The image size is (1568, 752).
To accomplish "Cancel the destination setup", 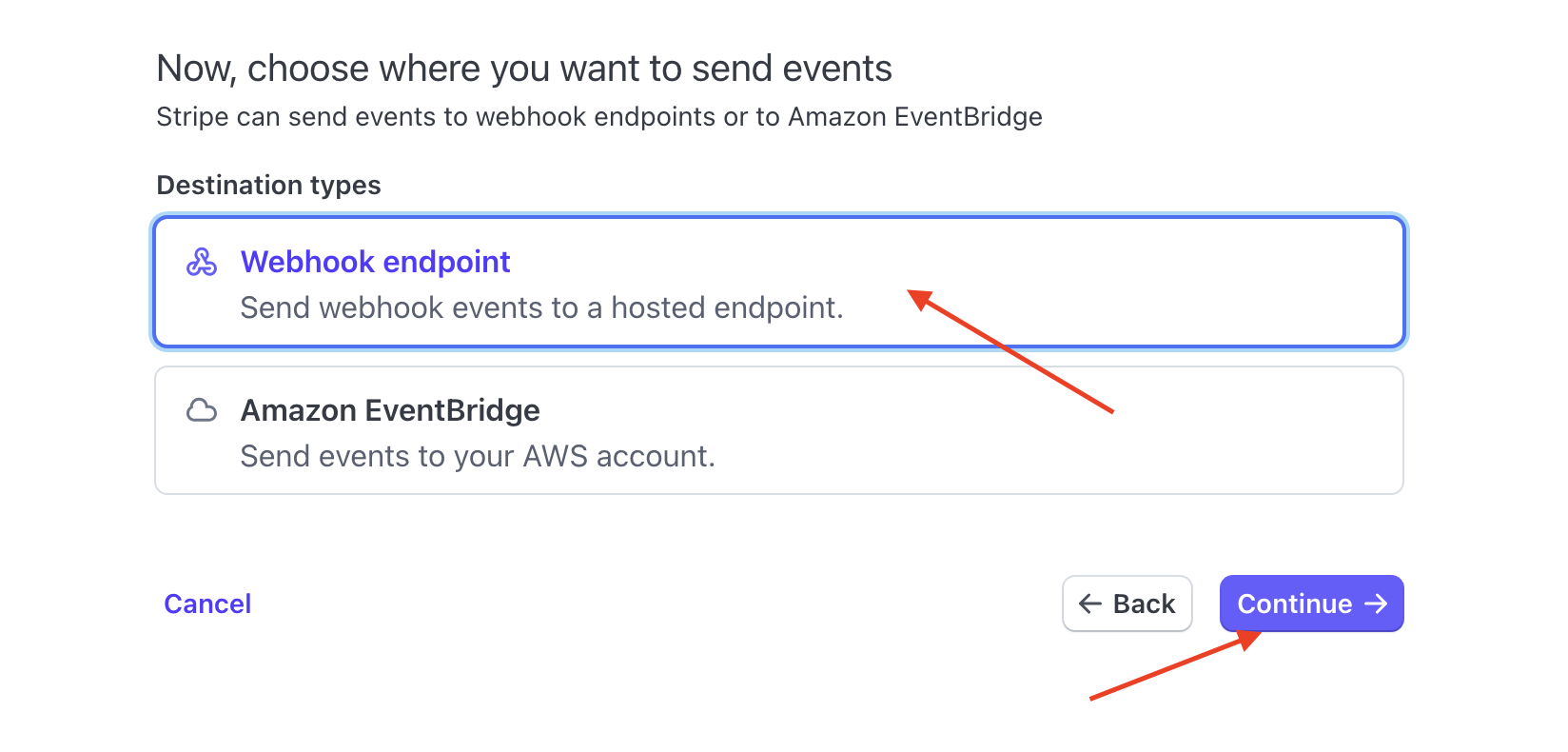I will 207,604.
